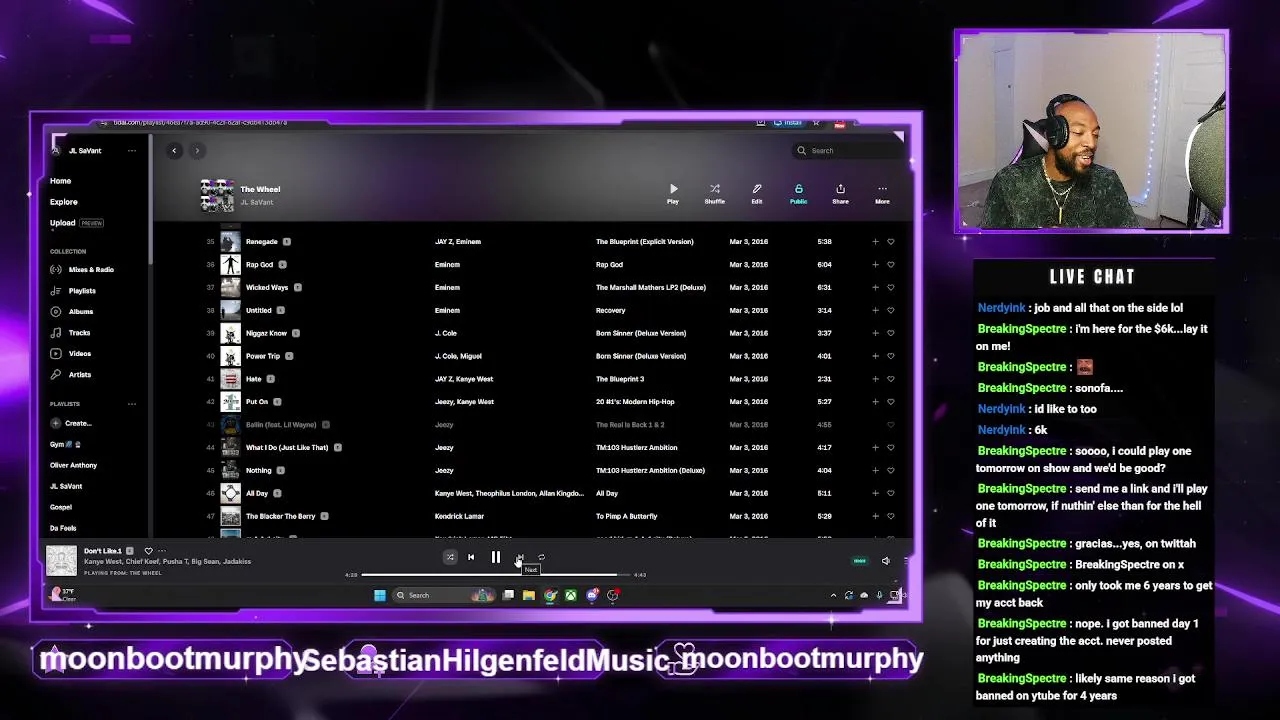1280x720 pixels.
Task: Pause the current song
Action: point(495,558)
